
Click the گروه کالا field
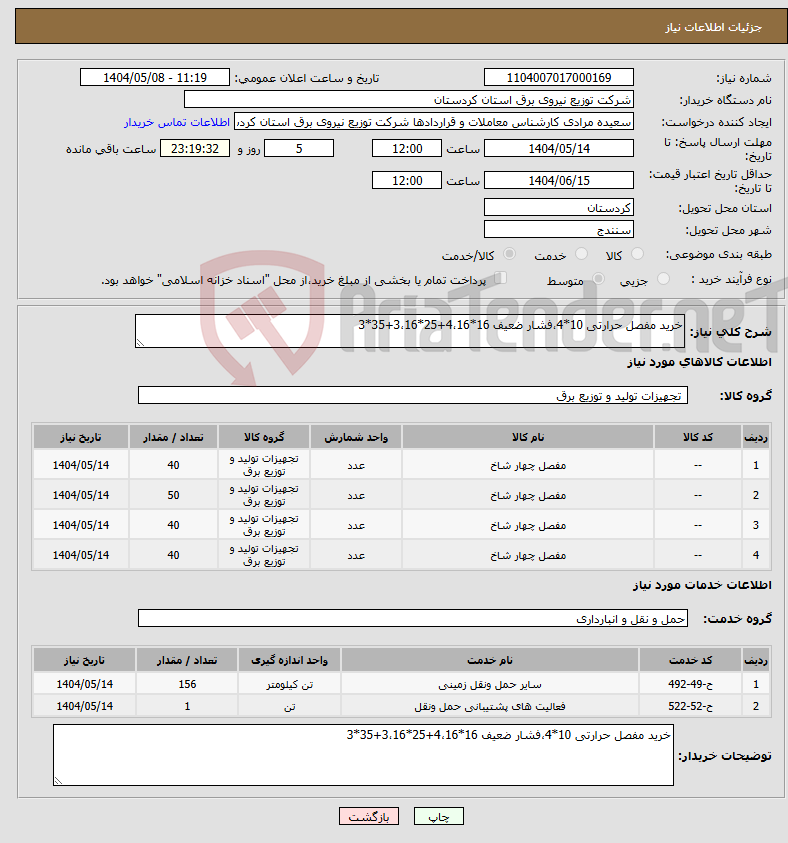pyautogui.click(x=412, y=395)
